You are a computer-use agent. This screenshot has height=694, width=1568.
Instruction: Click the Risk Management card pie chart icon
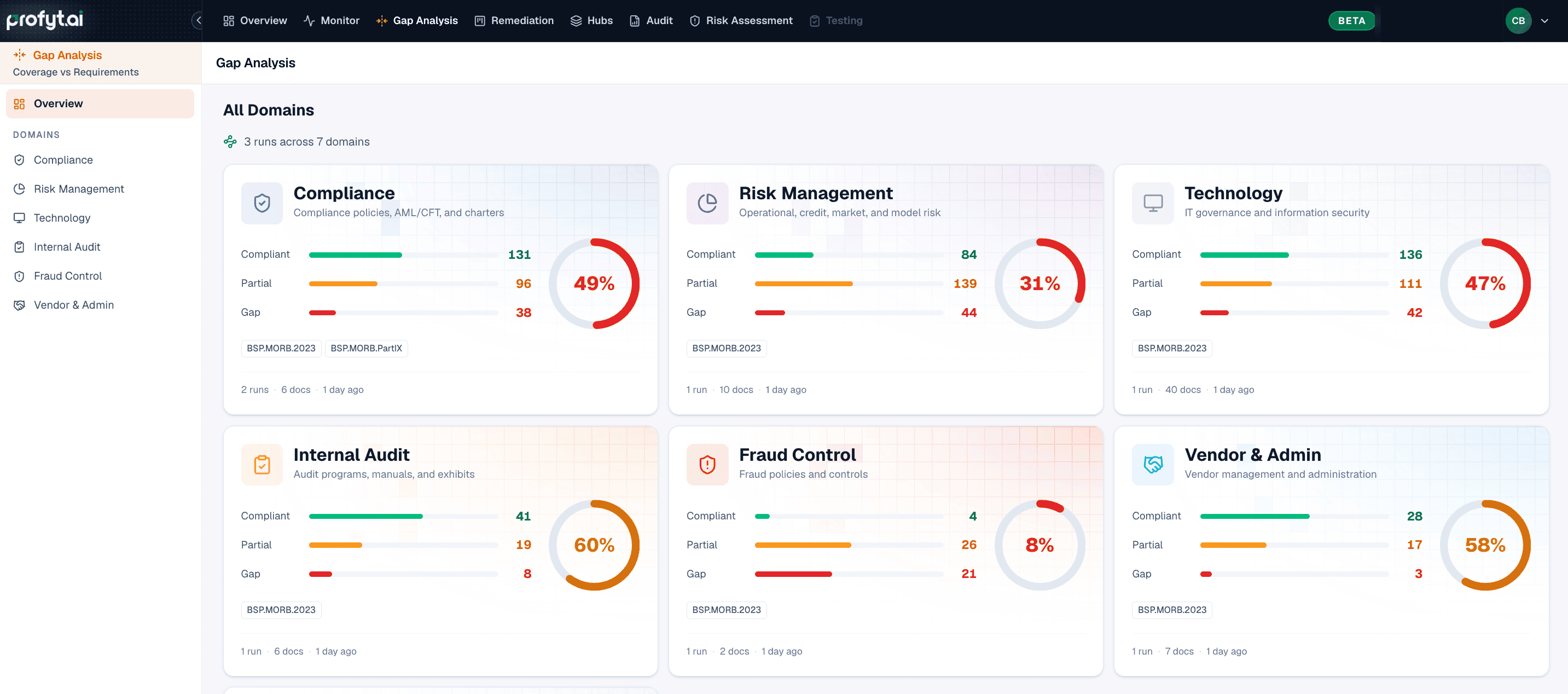(707, 203)
